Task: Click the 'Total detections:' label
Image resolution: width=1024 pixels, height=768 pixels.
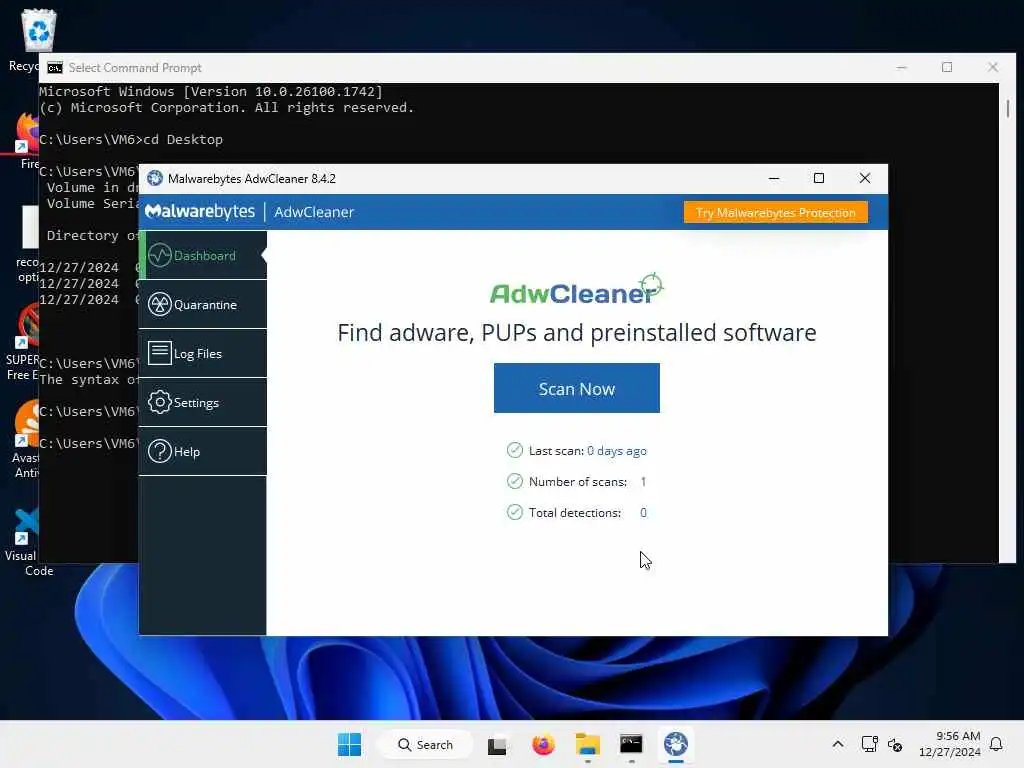Action: tap(575, 513)
